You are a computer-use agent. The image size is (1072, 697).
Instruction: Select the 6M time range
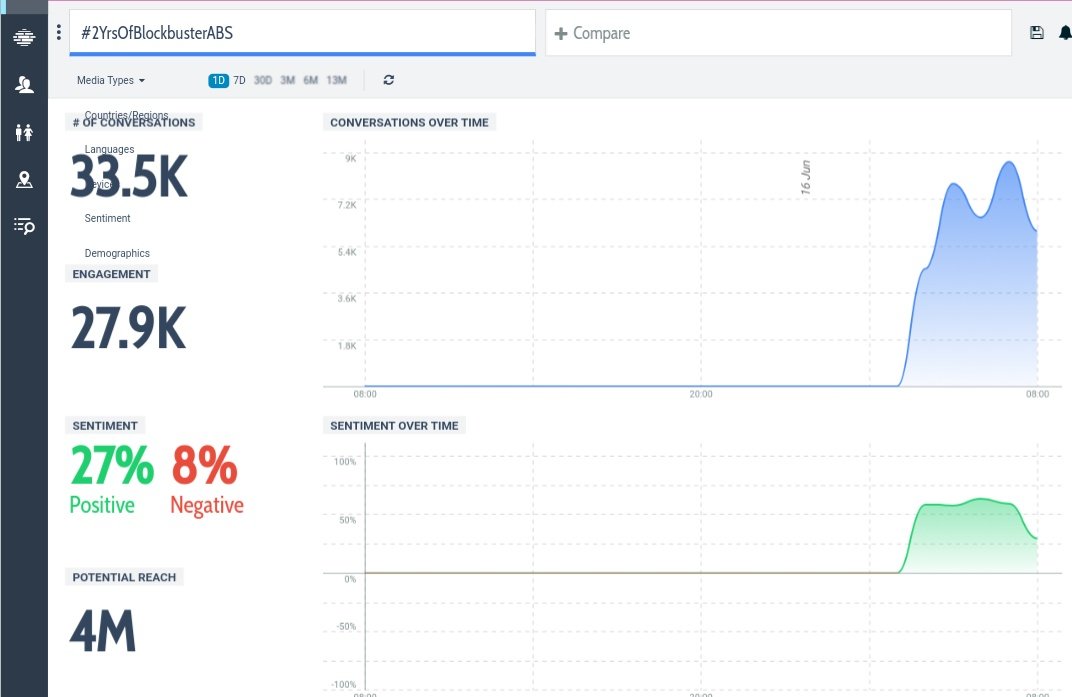[x=310, y=80]
